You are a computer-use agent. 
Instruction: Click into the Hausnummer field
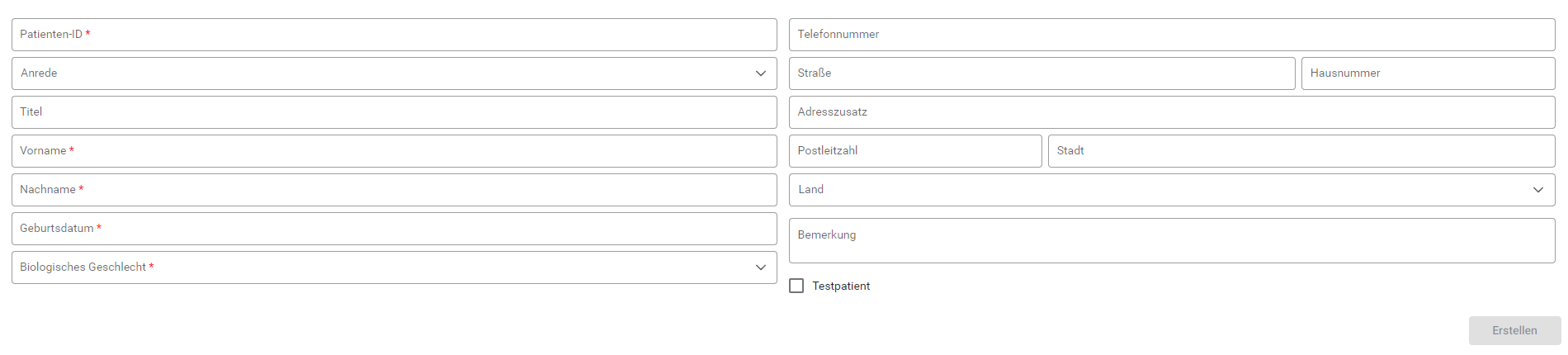(1428, 73)
